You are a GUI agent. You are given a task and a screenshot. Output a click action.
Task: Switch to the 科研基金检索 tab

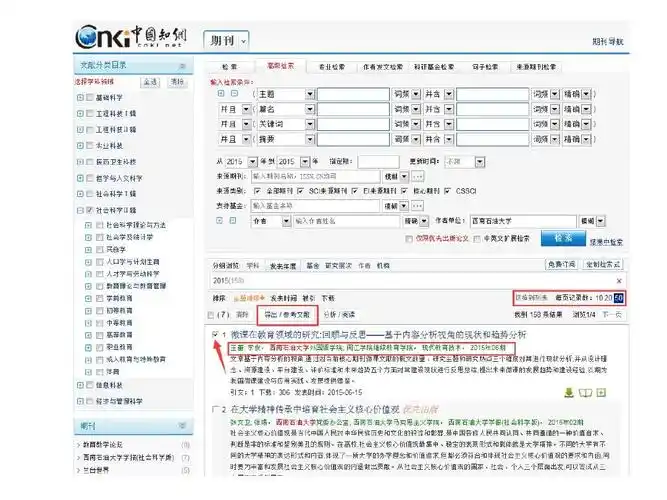tap(434, 67)
